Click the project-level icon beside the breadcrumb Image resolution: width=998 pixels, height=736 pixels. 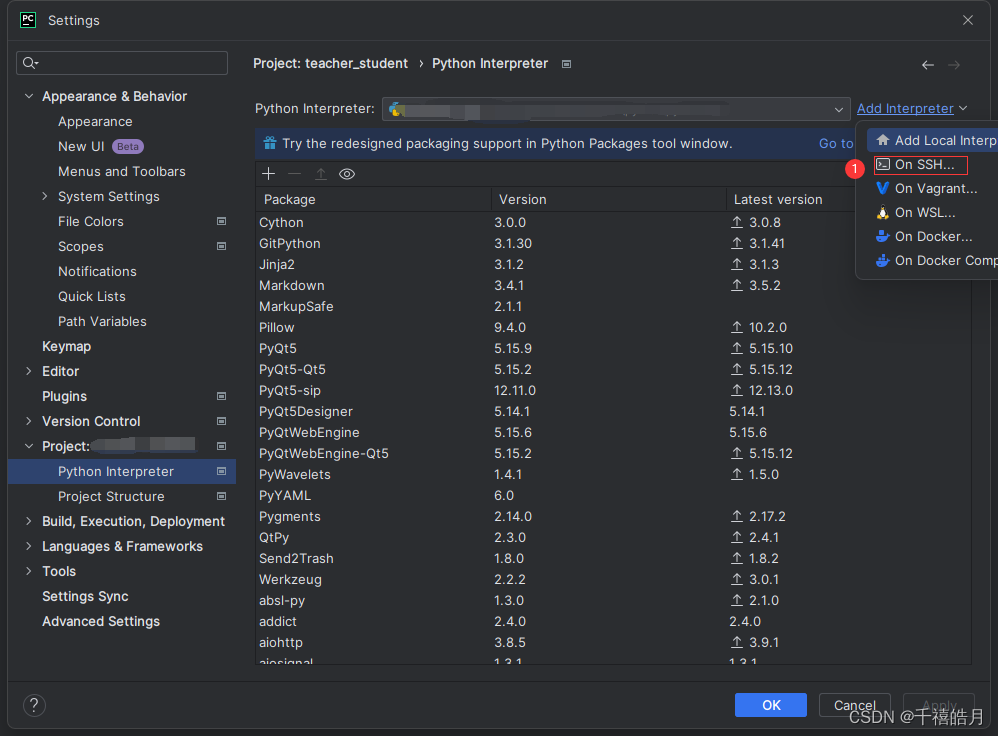tap(566, 64)
